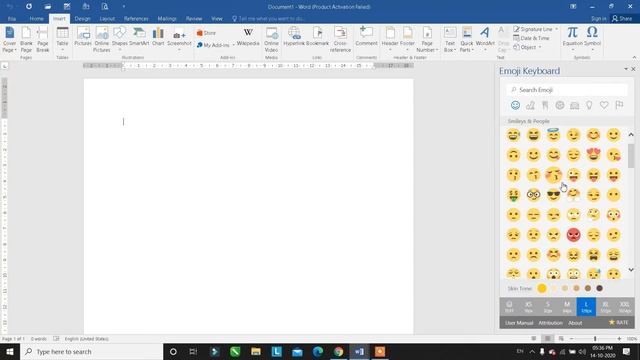Insert the nerd glasses face emoji

[x=533, y=195]
